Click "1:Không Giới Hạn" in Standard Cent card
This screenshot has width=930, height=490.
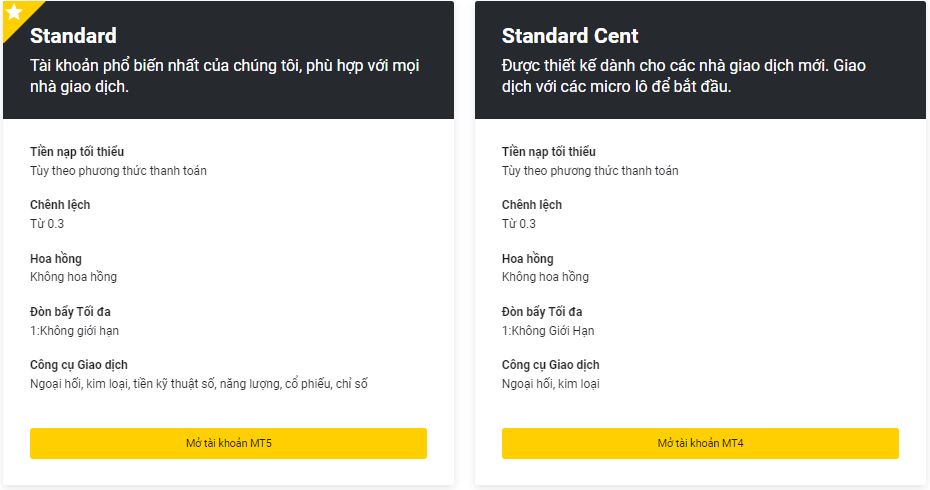click(548, 331)
